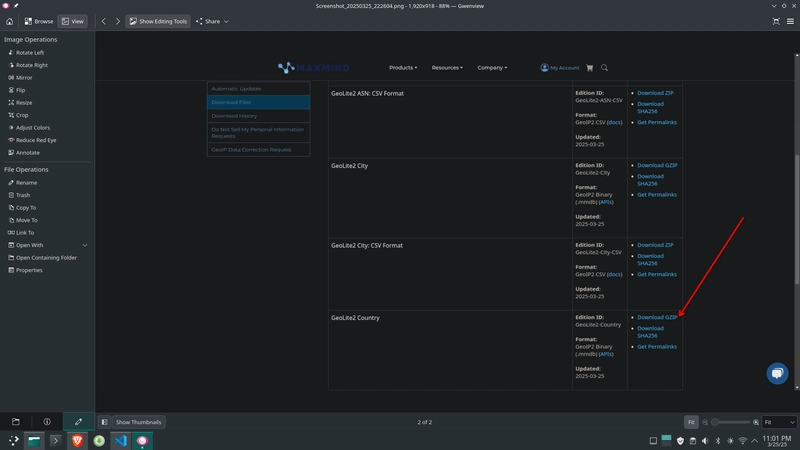Image resolution: width=800 pixels, height=450 pixels.
Task: Show file Properties
Action: click(25, 270)
